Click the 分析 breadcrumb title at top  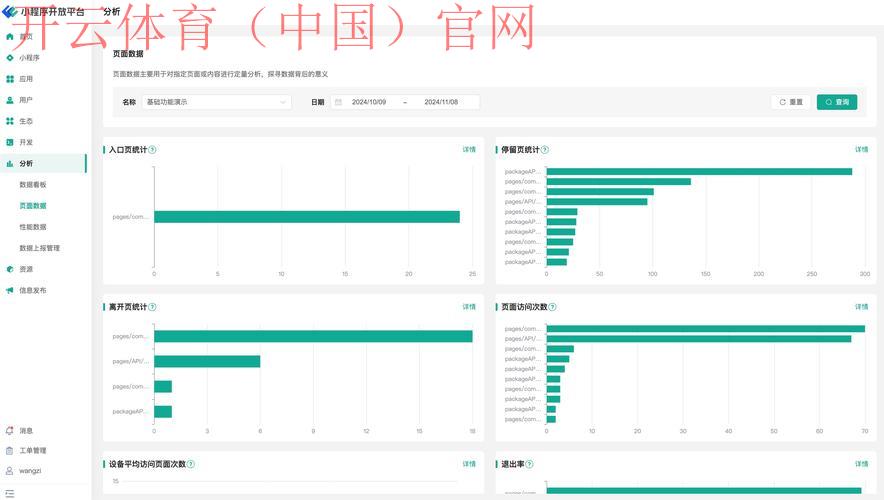tap(112, 11)
